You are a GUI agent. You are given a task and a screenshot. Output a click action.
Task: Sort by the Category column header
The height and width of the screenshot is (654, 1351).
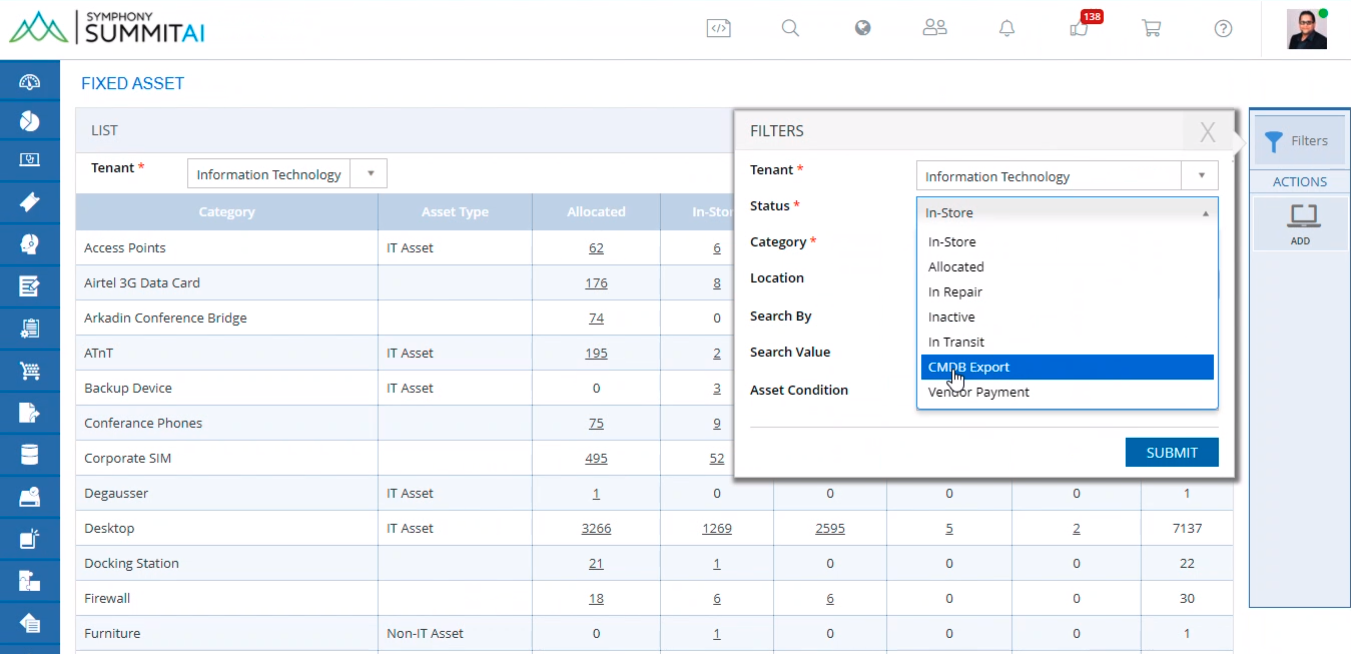(227, 212)
